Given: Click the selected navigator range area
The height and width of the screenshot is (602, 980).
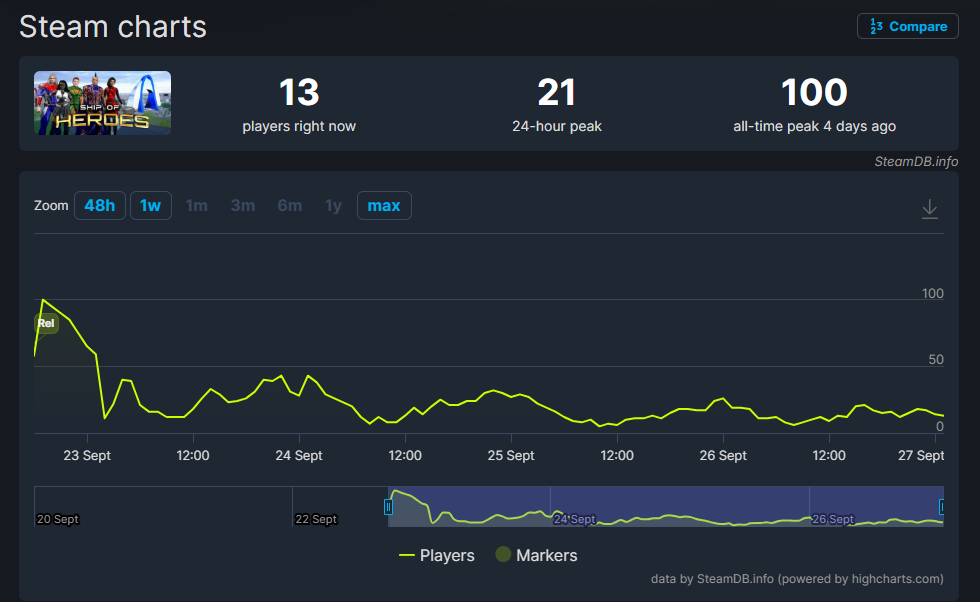Looking at the screenshot, I should pos(666,506).
